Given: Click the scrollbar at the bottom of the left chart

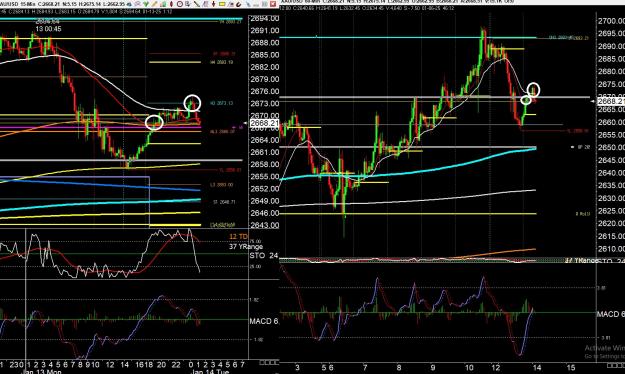Looking at the screenshot, I should point(268,362).
